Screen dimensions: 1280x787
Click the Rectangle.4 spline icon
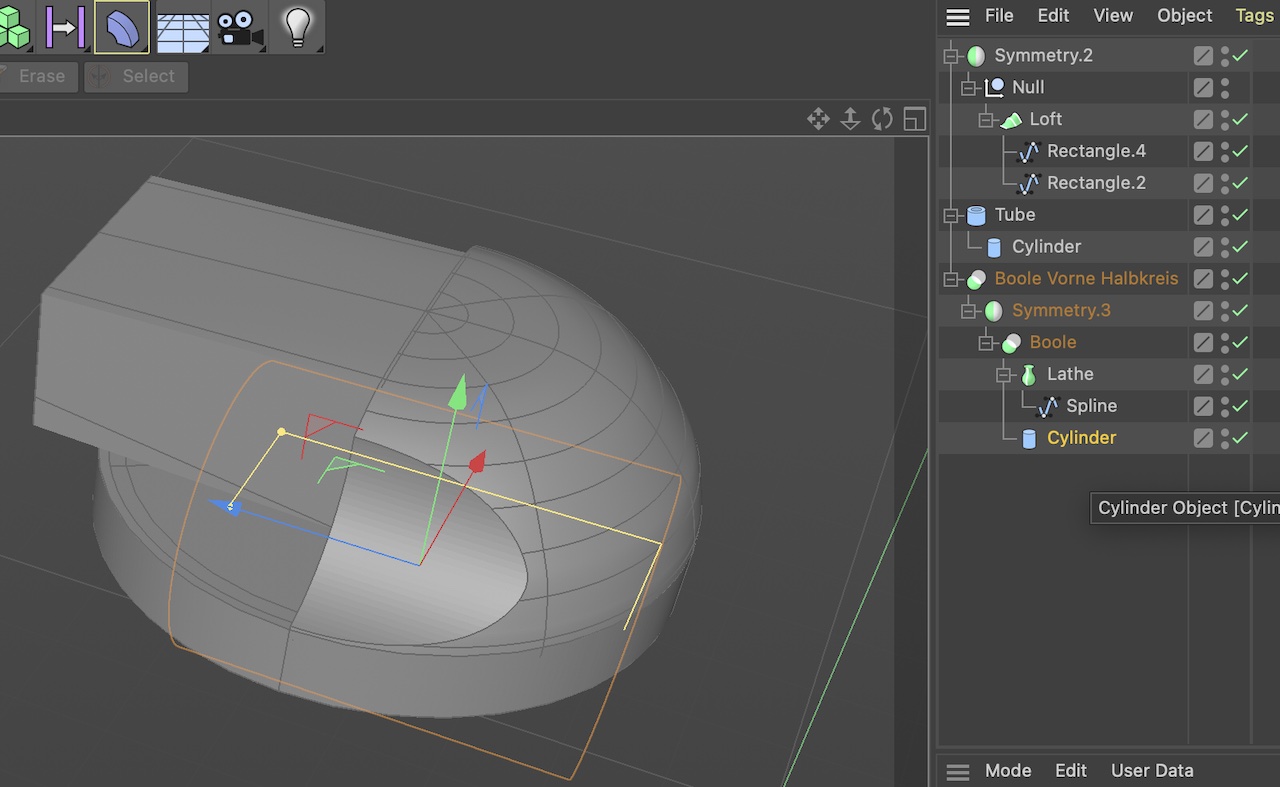point(1028,152)
